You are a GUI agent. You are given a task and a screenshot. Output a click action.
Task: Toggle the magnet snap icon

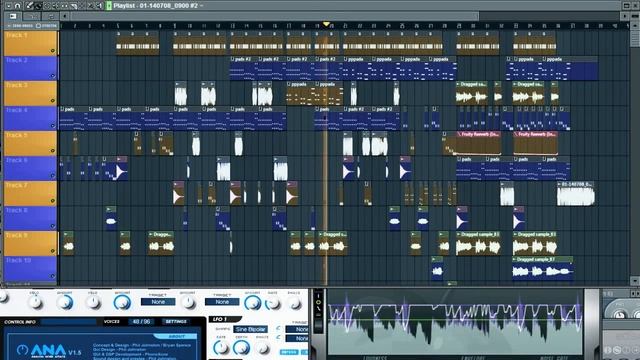coord(18,6)
